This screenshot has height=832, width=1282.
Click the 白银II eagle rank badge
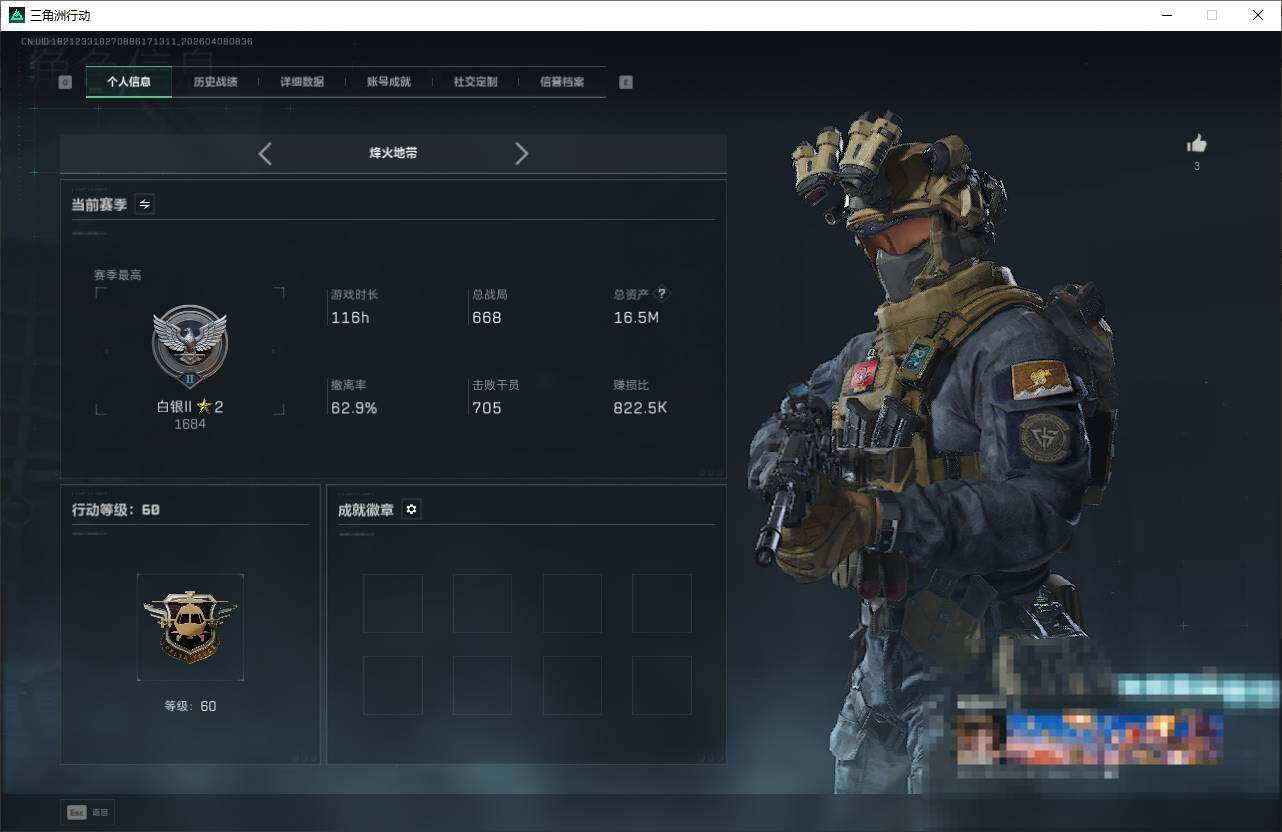click(190, 346)
